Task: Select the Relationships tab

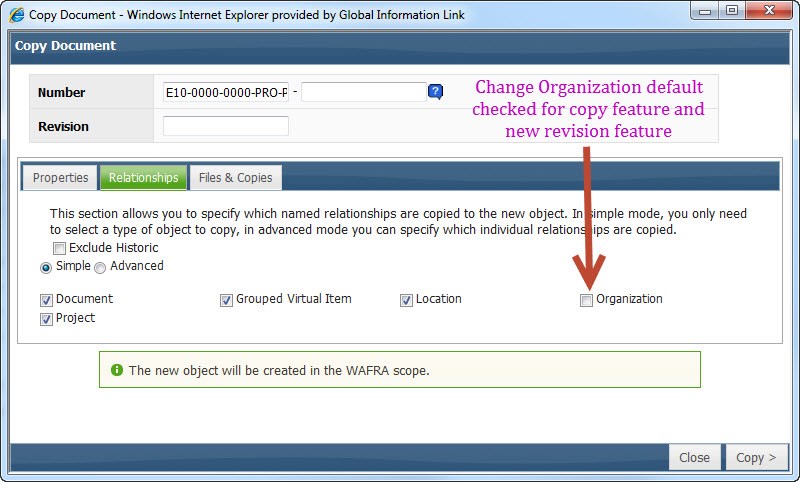Action: click(143, 177)
